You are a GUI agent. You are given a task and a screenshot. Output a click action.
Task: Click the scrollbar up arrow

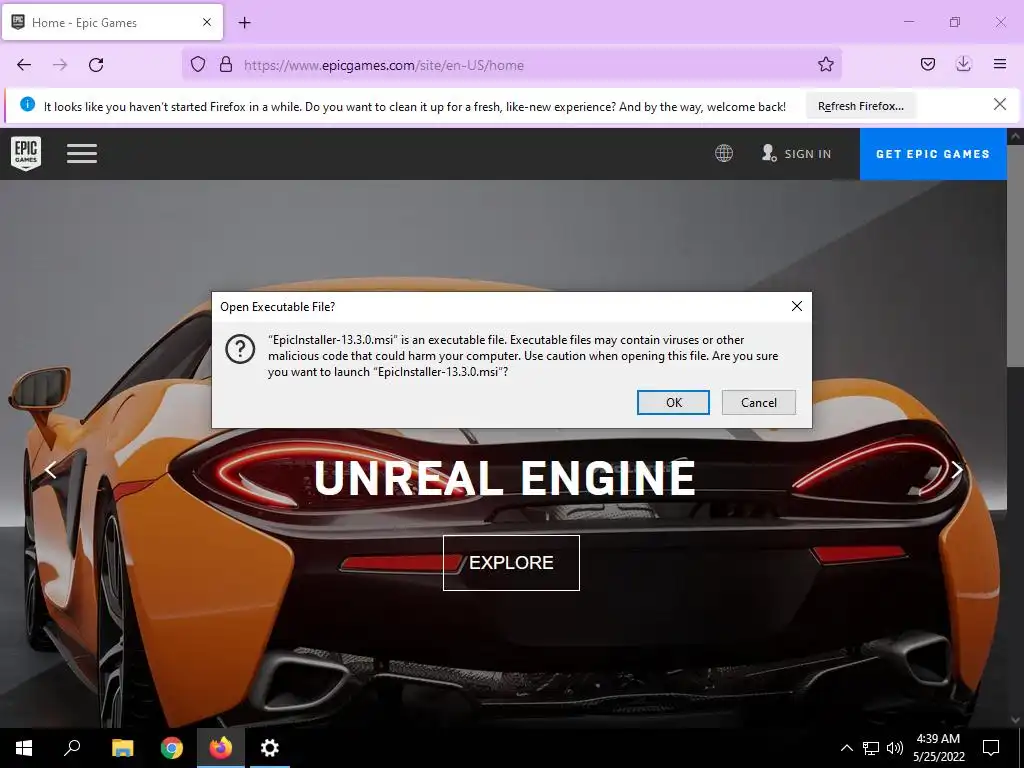(x=1016, y=136)
